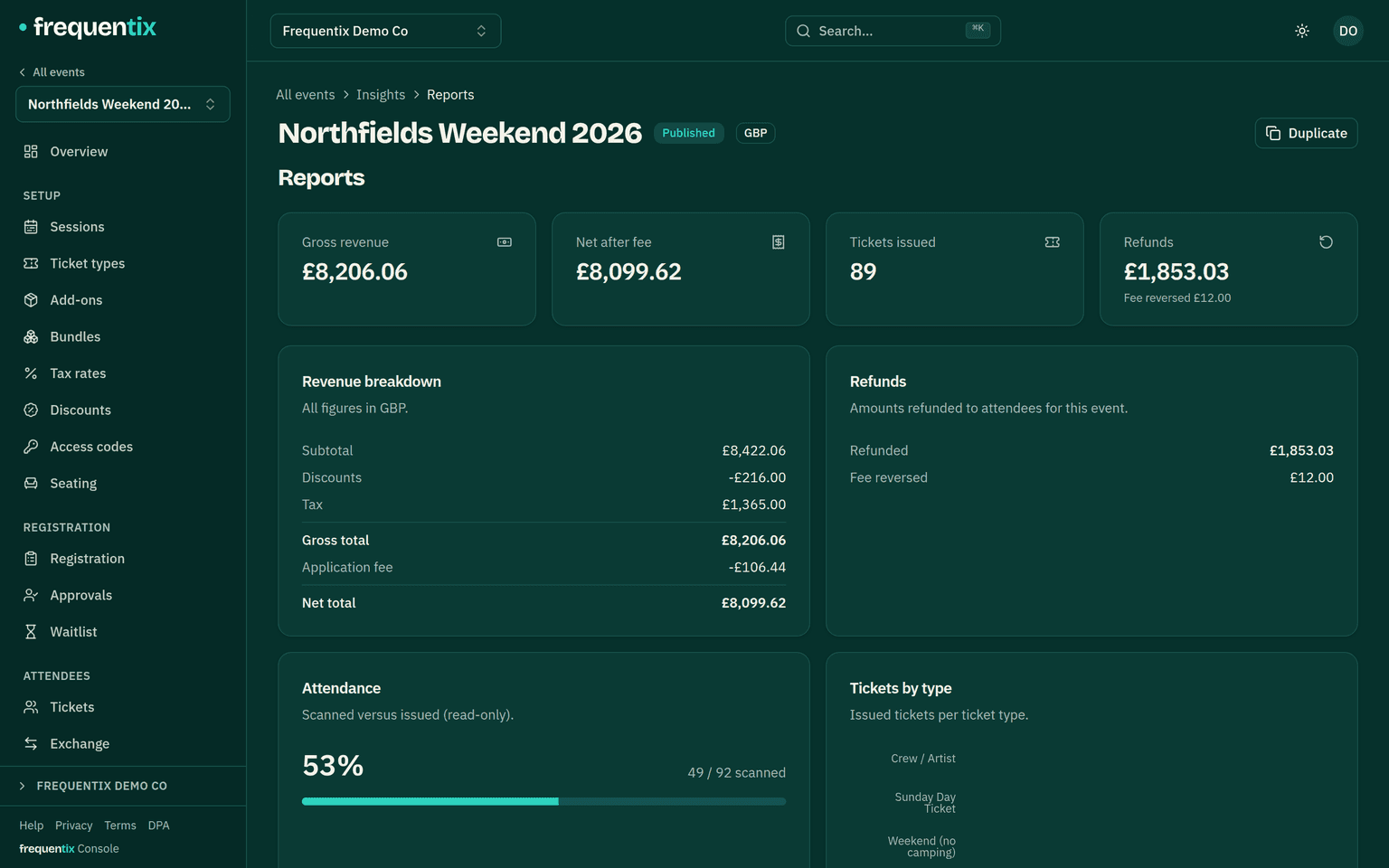1389x868 pixels.
Task: Click the Reports breadcrumb
Action: tap(450, 95)
